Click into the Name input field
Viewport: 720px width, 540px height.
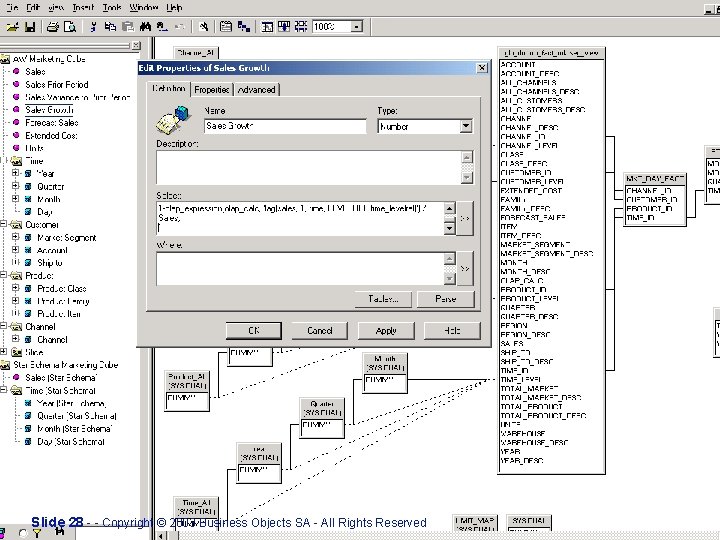pyautogui.click(x=285, y=126)
